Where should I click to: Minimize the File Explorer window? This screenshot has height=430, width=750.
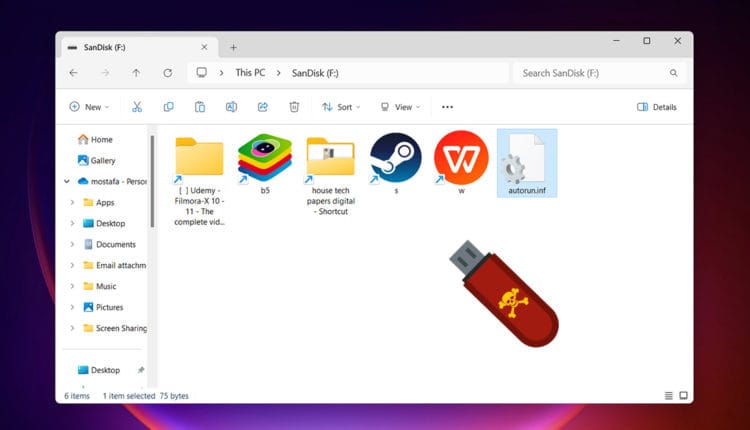click(x=617, y=41)
